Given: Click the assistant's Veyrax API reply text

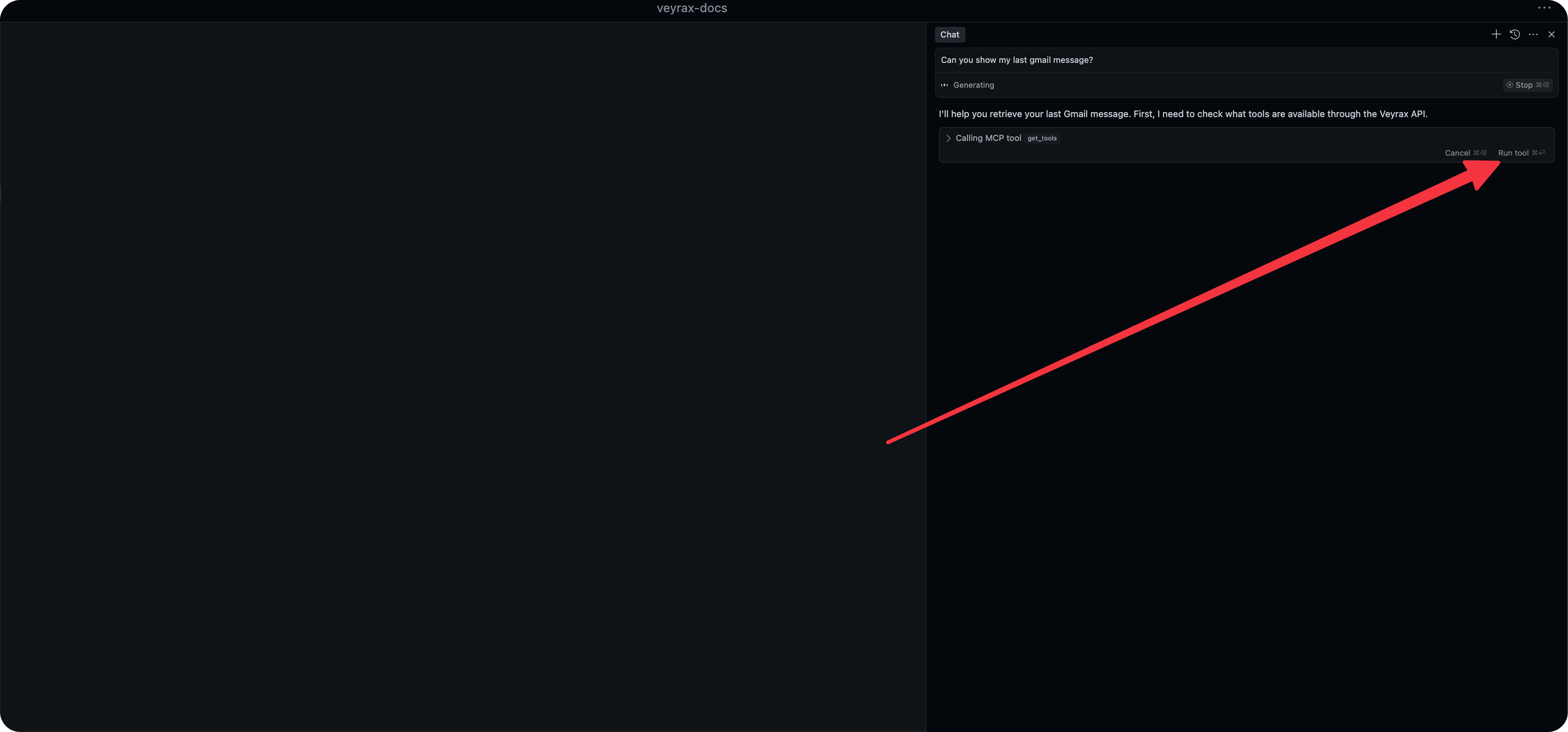Looking at the screenshot, I should click(1182, 114).
